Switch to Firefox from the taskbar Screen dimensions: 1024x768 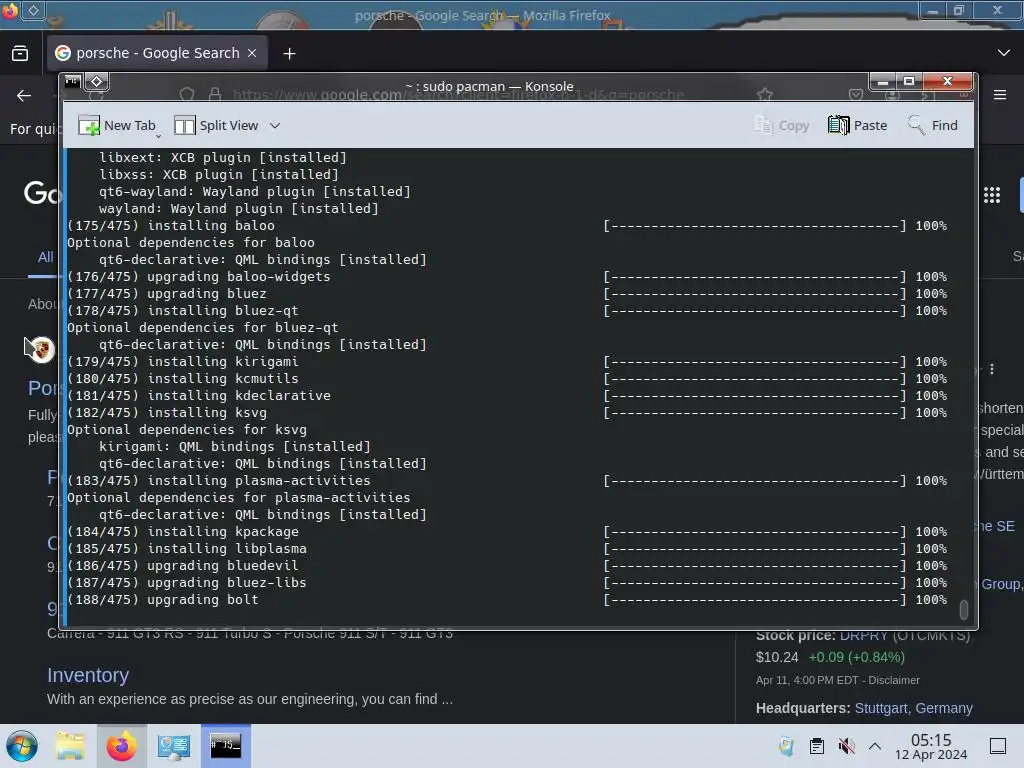coord(121,746)
